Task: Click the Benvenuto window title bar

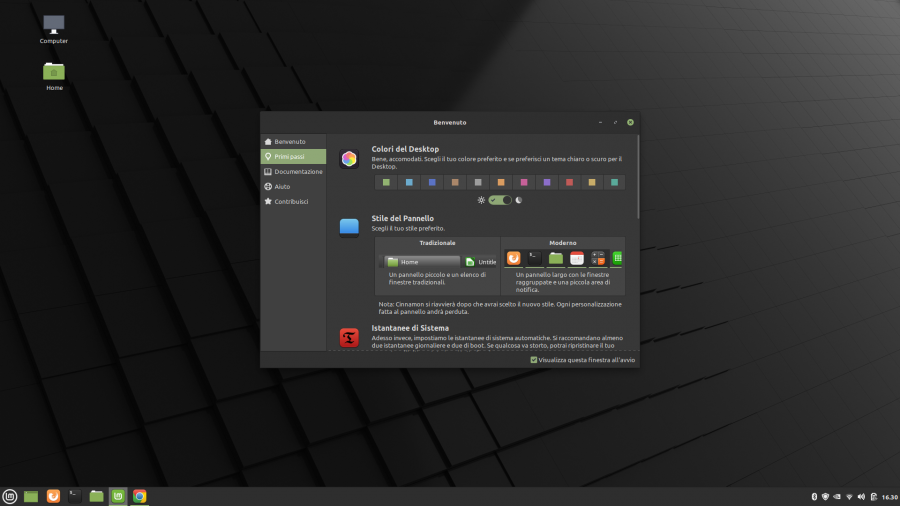Action: coord(450,122)
